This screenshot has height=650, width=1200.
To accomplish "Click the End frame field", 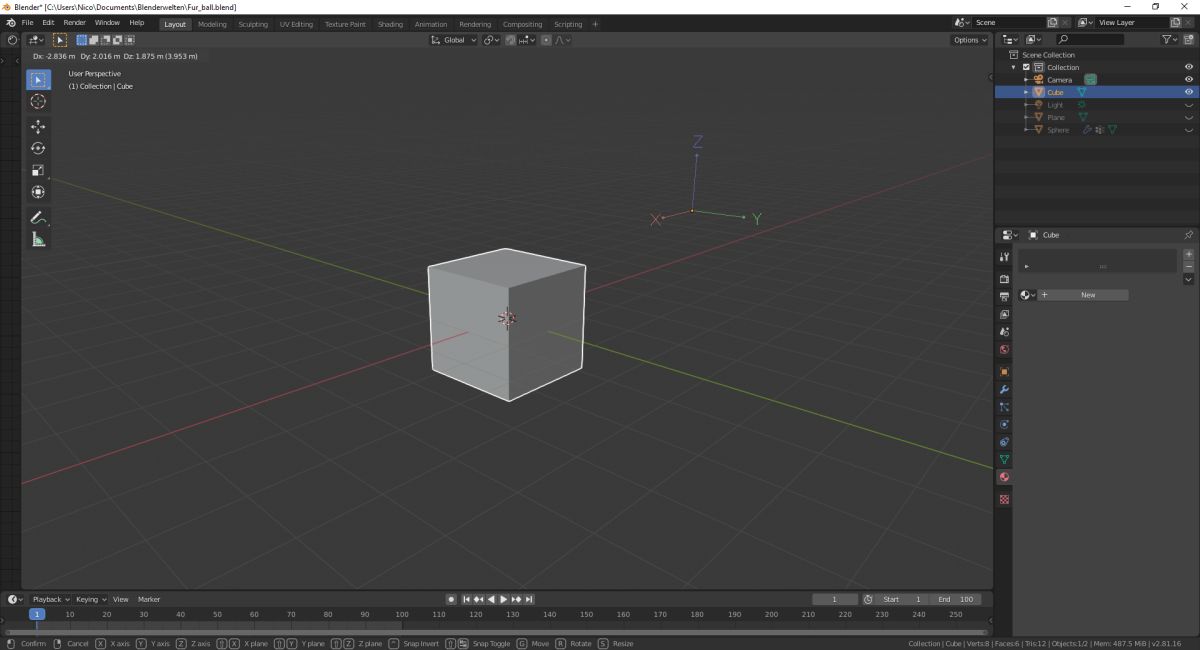I will (954, 599).
